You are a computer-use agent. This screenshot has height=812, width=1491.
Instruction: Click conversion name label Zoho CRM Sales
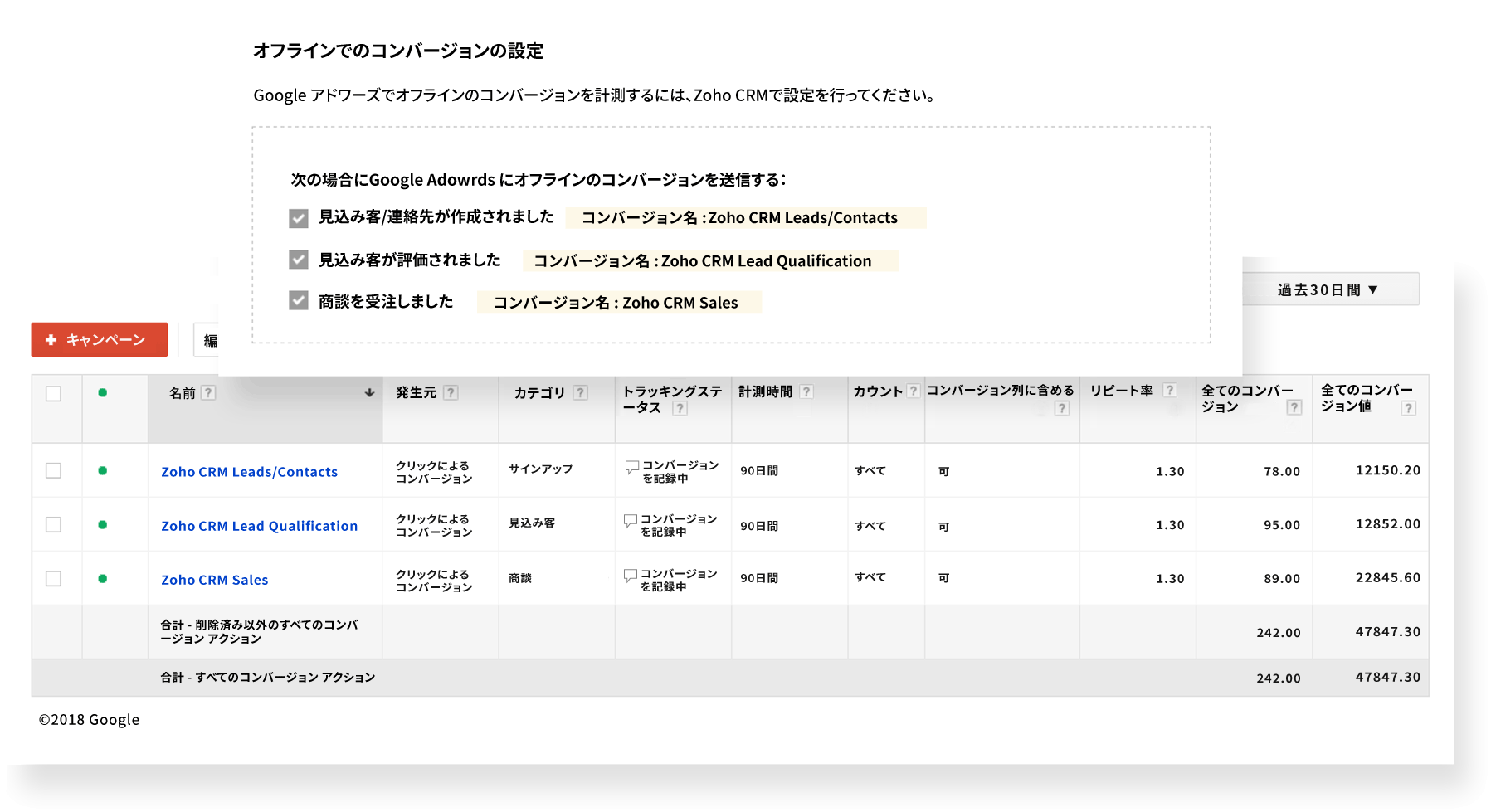[619, 303]
